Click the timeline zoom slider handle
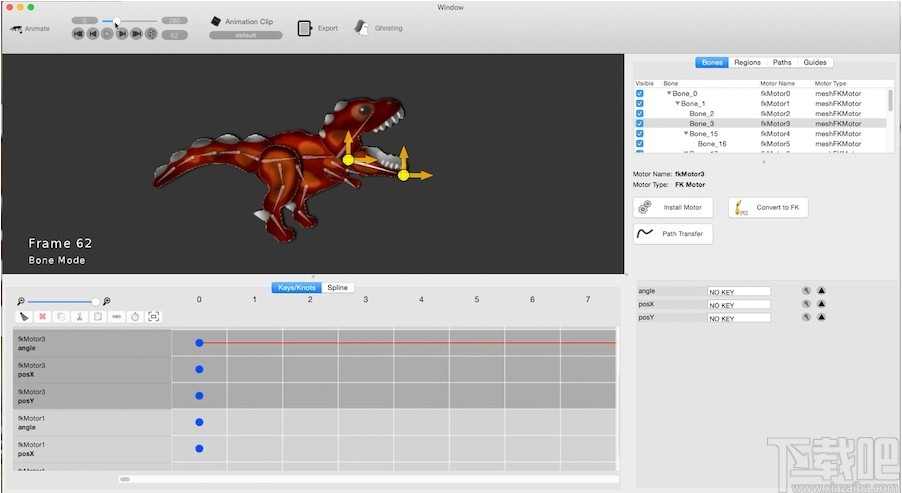902x493 pixels. click(96, 301)
